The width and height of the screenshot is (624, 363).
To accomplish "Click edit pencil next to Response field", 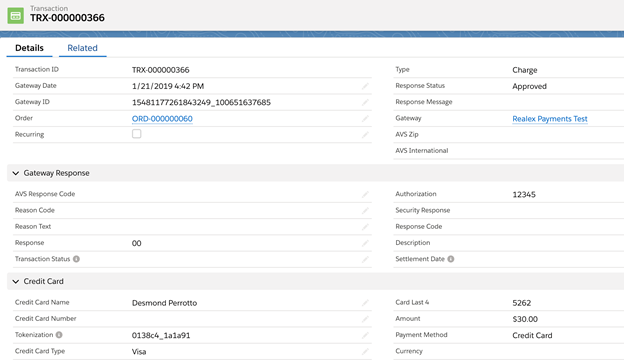I will 365,243.
